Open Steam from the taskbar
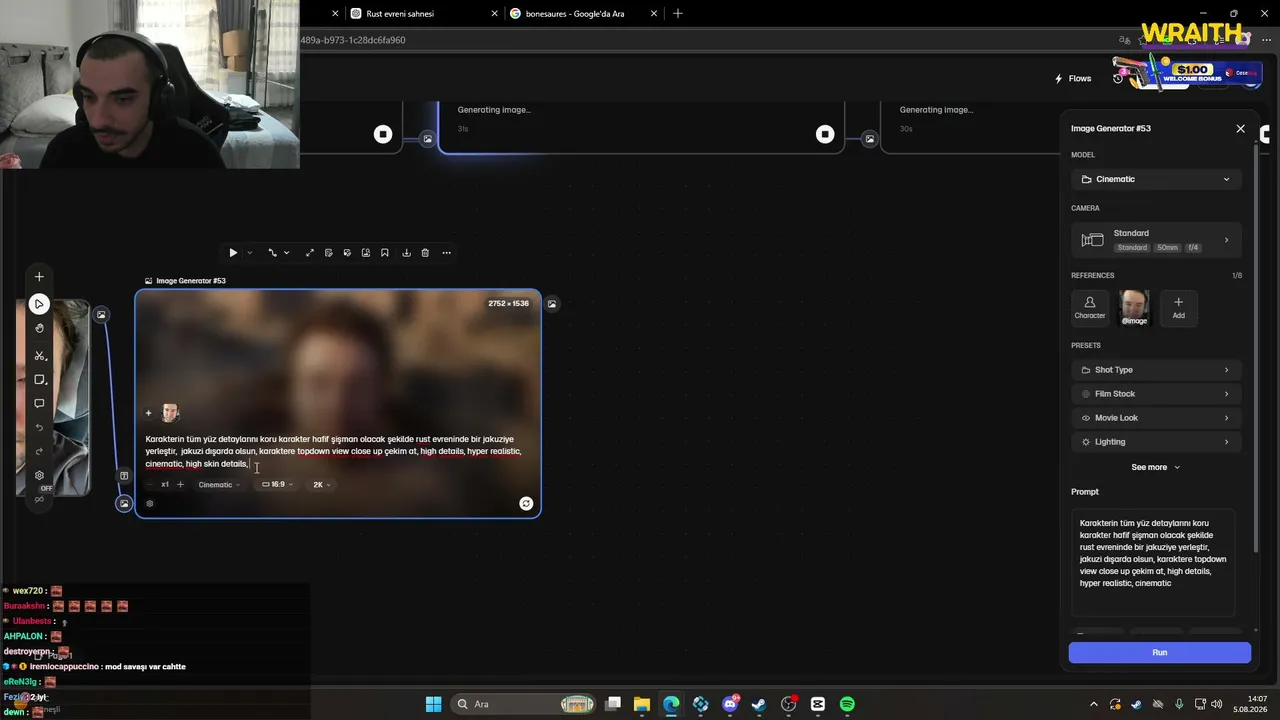This screenshot has height=720, width=1280. pyautogui.click(x=759, y=704)
